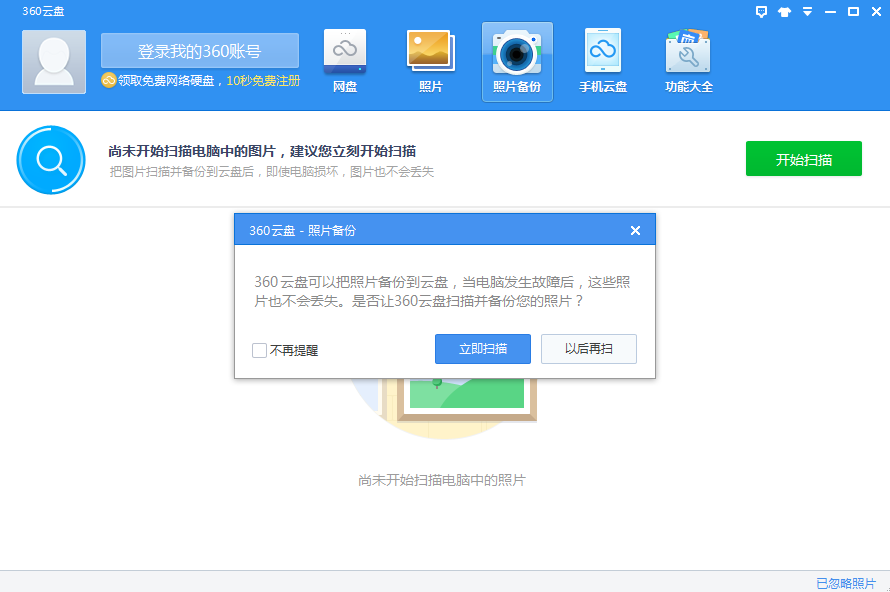Minimize the 360云盘 window
The image size is (890, 592).
pos(830,12)
